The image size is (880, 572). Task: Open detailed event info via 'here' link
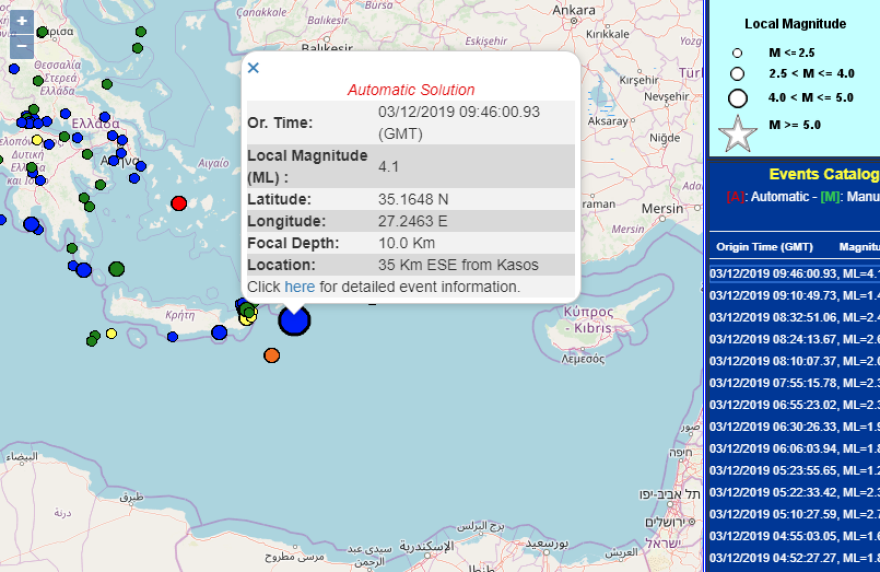coord(299,287)
